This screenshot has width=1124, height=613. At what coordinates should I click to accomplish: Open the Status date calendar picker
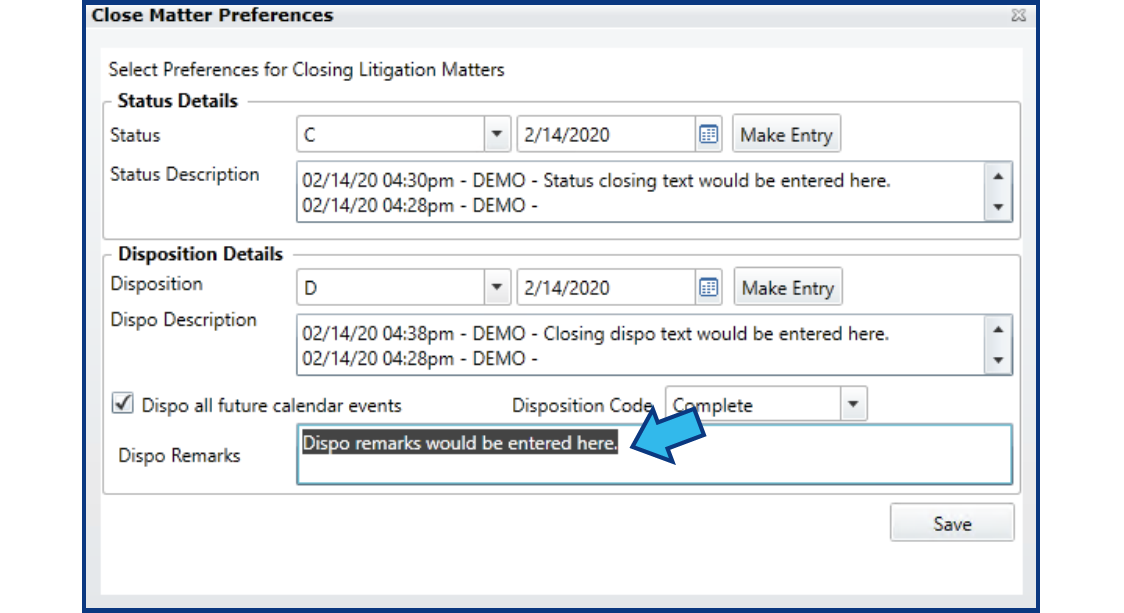708,134
